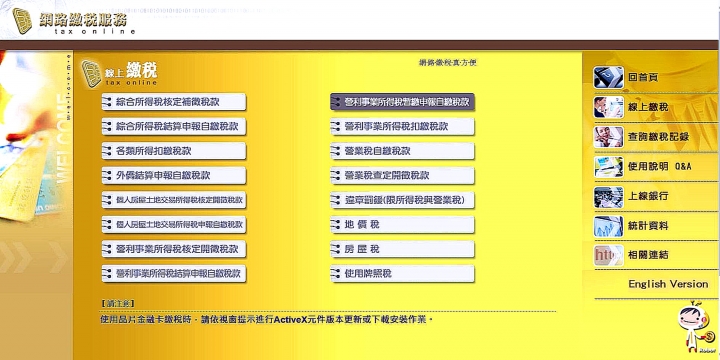
Task: Choose 外僑結算申報自繳稅款
Action: (174, 175)
